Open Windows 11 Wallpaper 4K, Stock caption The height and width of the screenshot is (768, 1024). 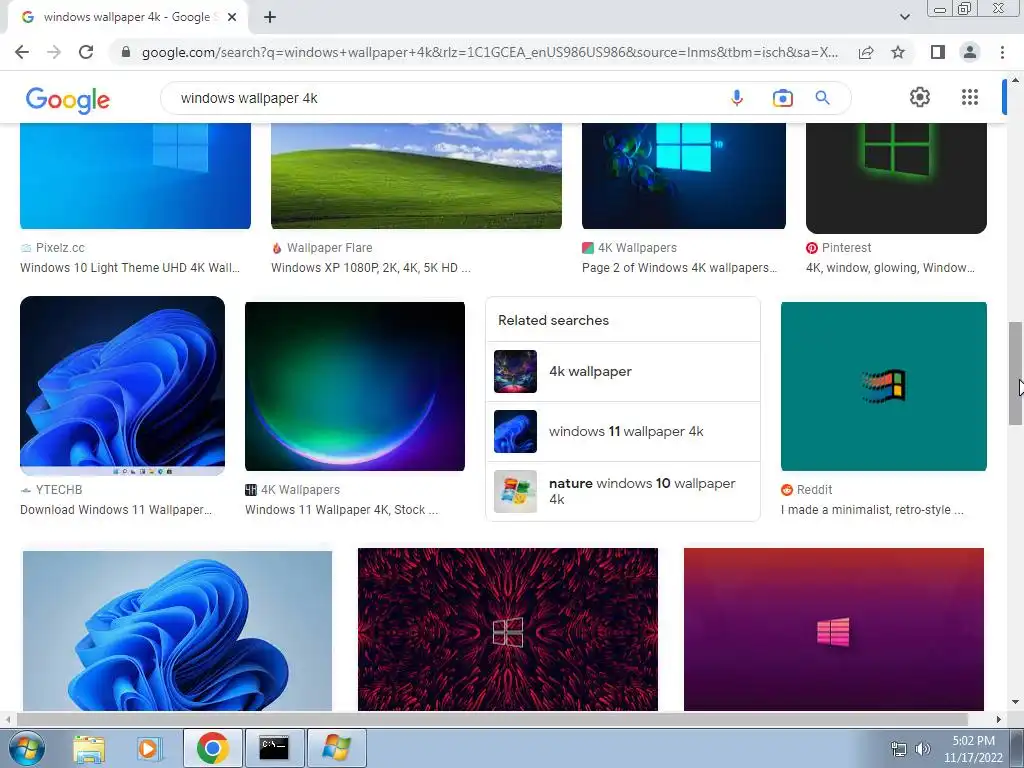342,510
